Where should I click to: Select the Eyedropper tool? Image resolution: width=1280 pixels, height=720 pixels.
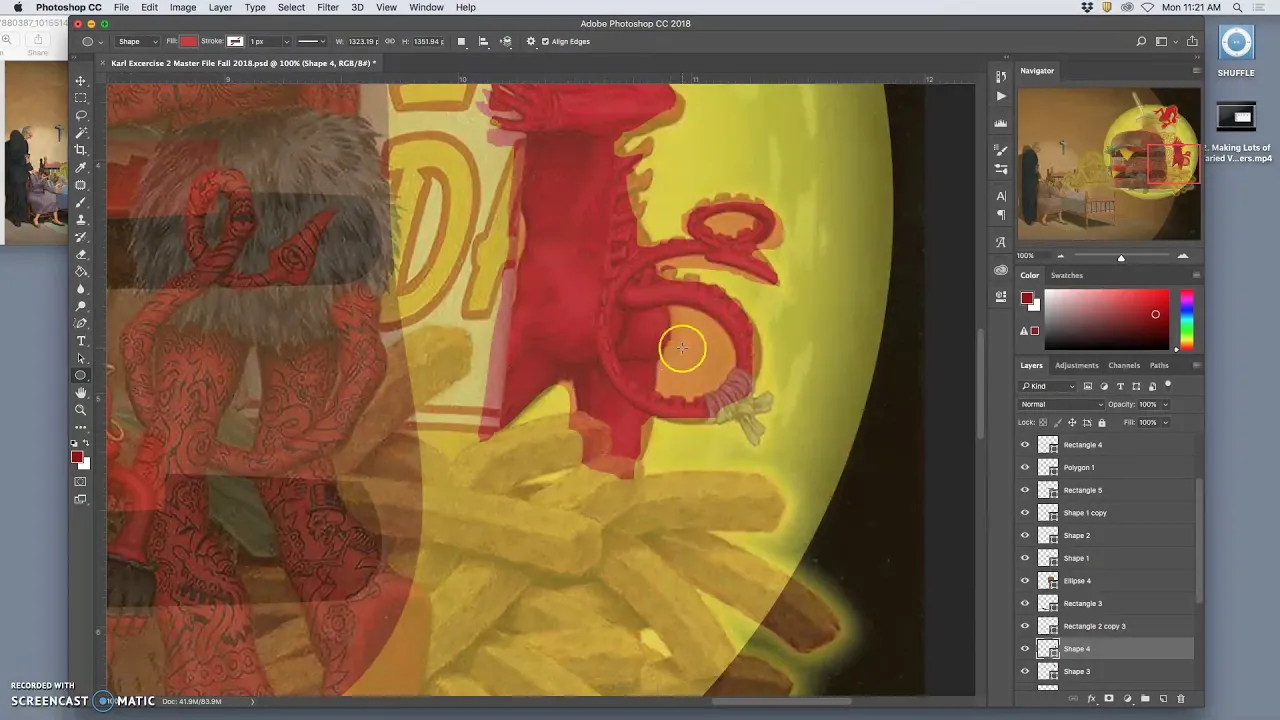click(81, 168)
